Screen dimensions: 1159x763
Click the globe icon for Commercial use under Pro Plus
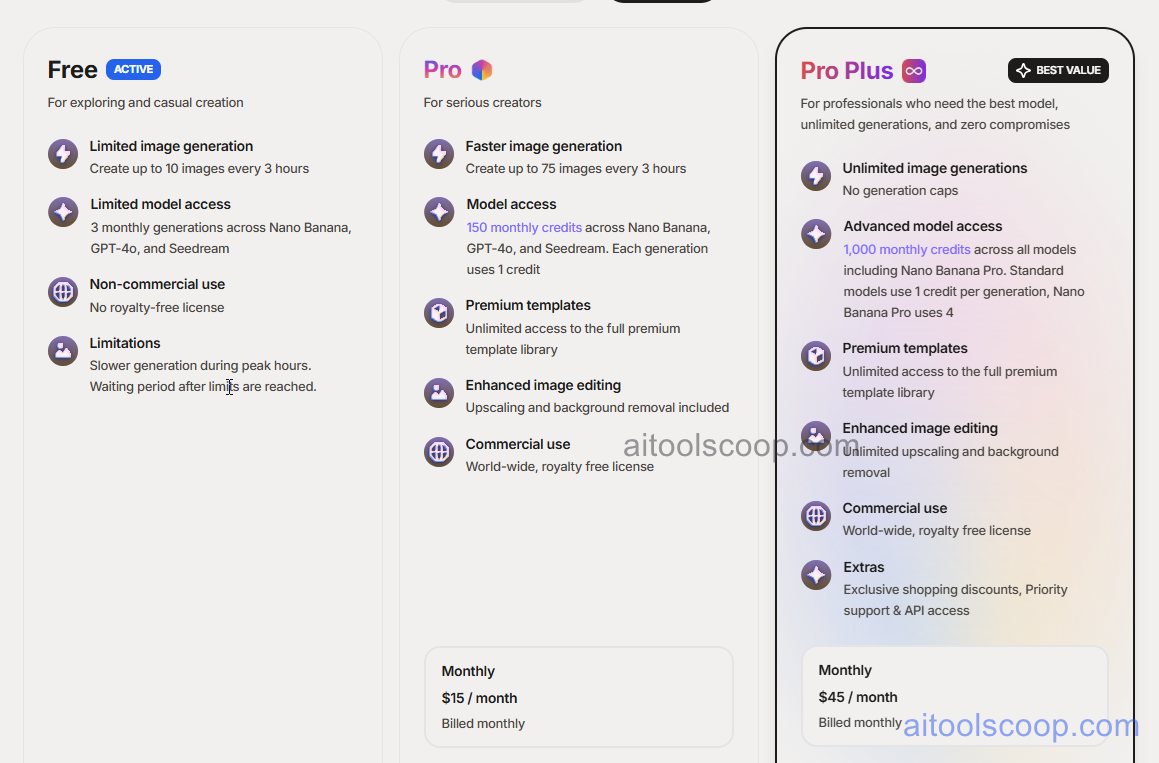816,516
